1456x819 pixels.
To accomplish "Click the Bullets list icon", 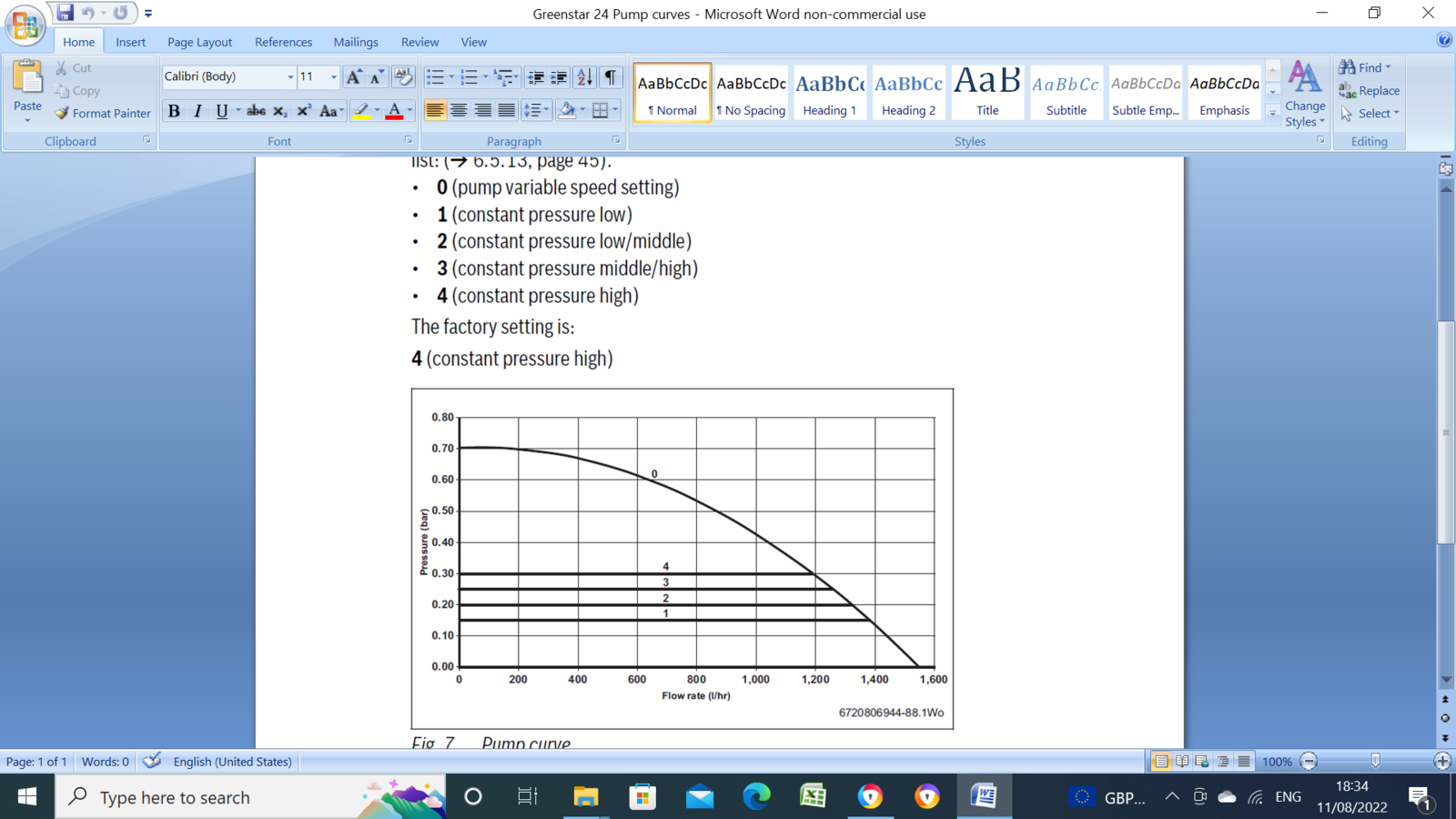I will [x=435, y=77].
